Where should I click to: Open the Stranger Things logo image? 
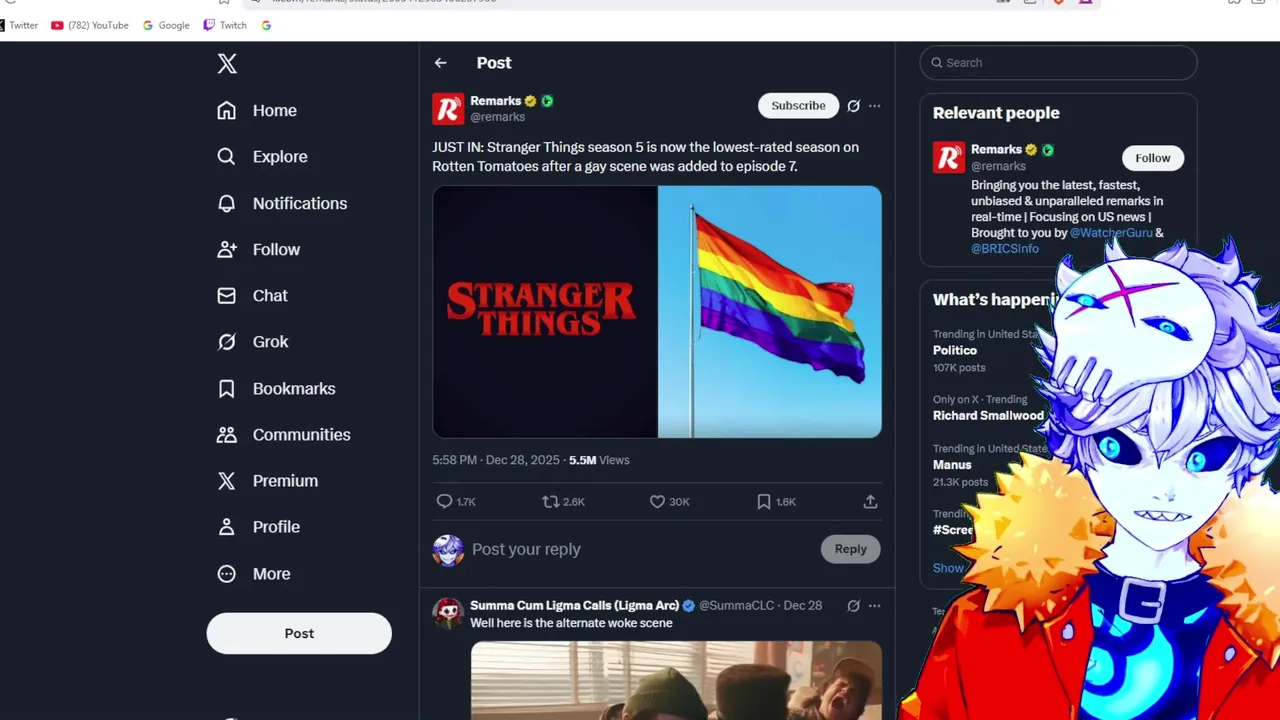click(x=544, y=312)
